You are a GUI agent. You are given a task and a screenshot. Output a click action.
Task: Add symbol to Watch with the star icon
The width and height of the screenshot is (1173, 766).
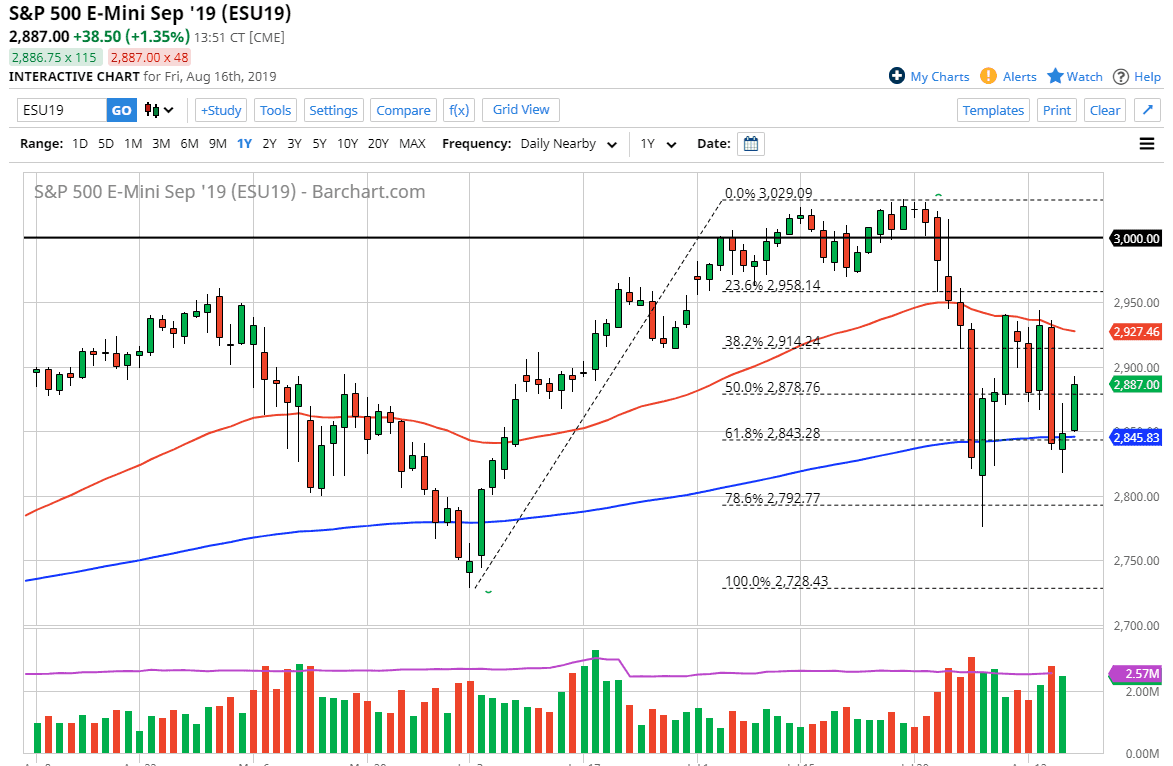(x=1054, y=76)
